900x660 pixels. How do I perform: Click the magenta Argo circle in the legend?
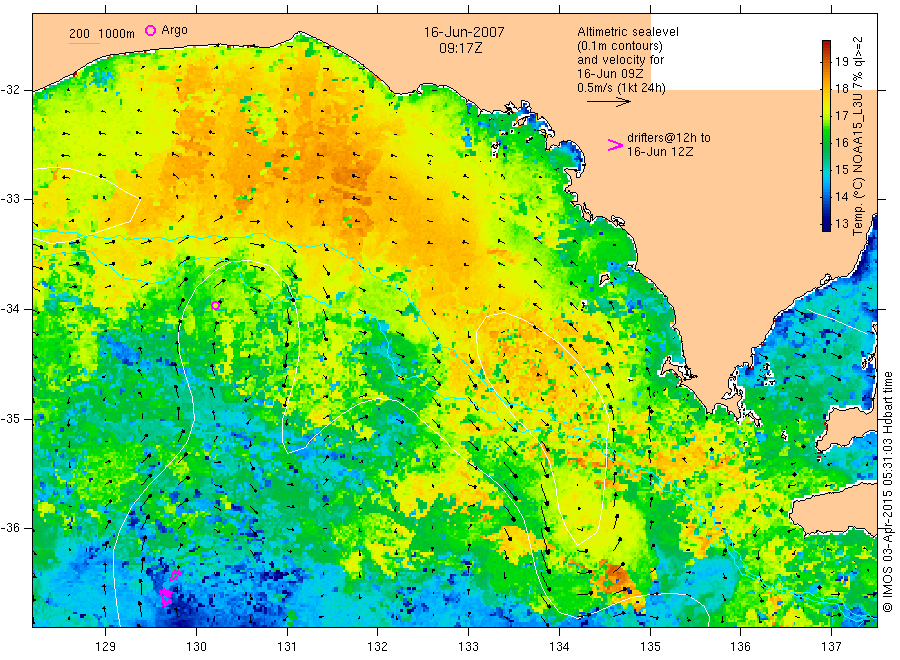150,30
